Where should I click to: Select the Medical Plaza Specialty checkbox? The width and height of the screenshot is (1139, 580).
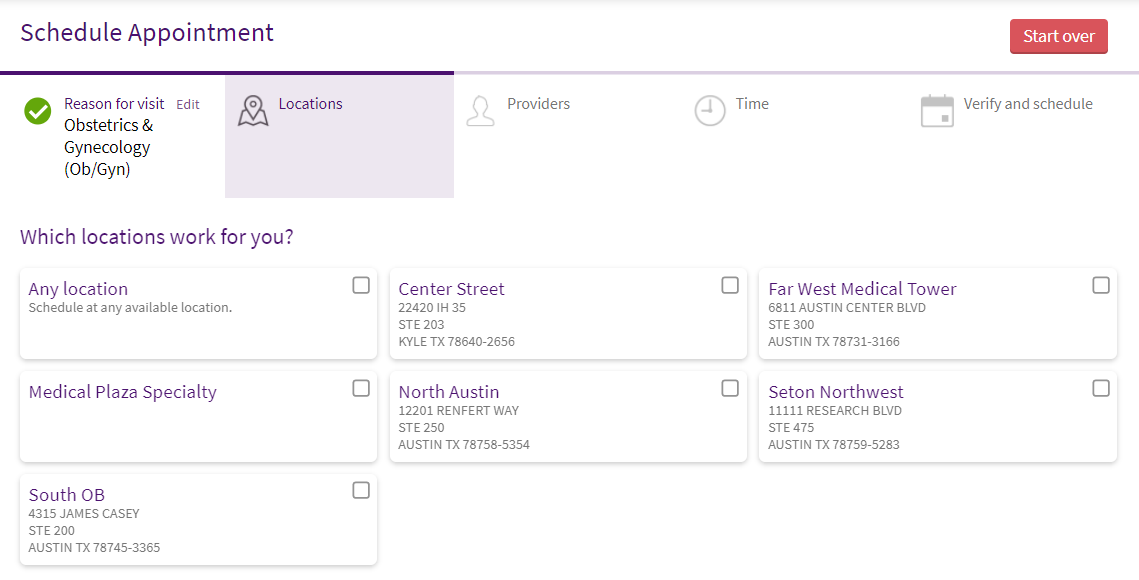[361, 389]
